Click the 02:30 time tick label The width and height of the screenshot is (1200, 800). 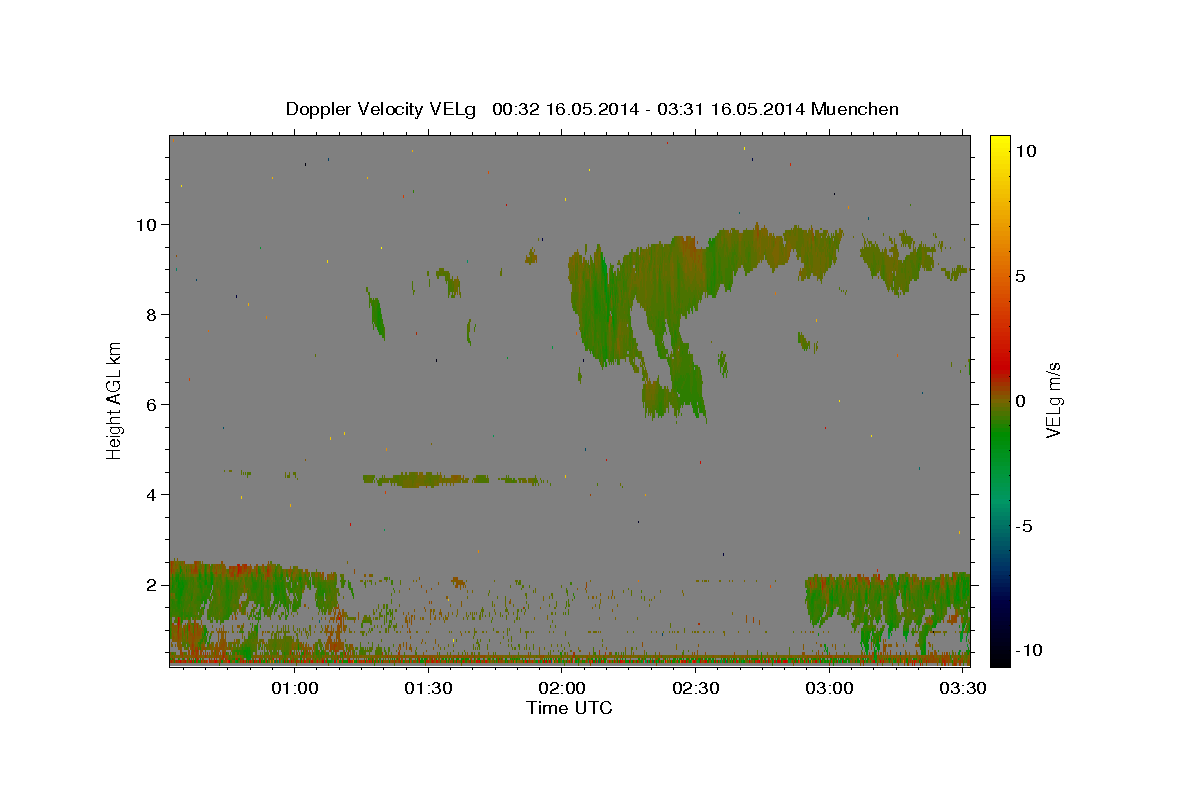pyautogui.click(x=696, y=688)
